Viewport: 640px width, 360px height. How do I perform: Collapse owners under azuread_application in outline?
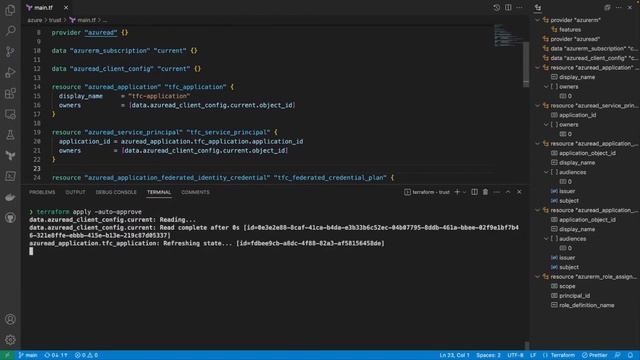[546, 87]
